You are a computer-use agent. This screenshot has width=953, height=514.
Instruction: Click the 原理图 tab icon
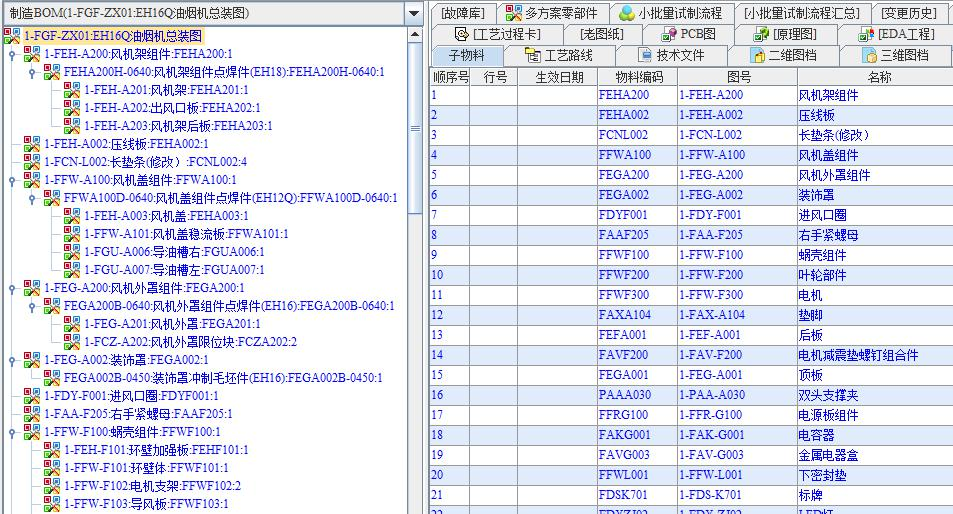point(760,34)
